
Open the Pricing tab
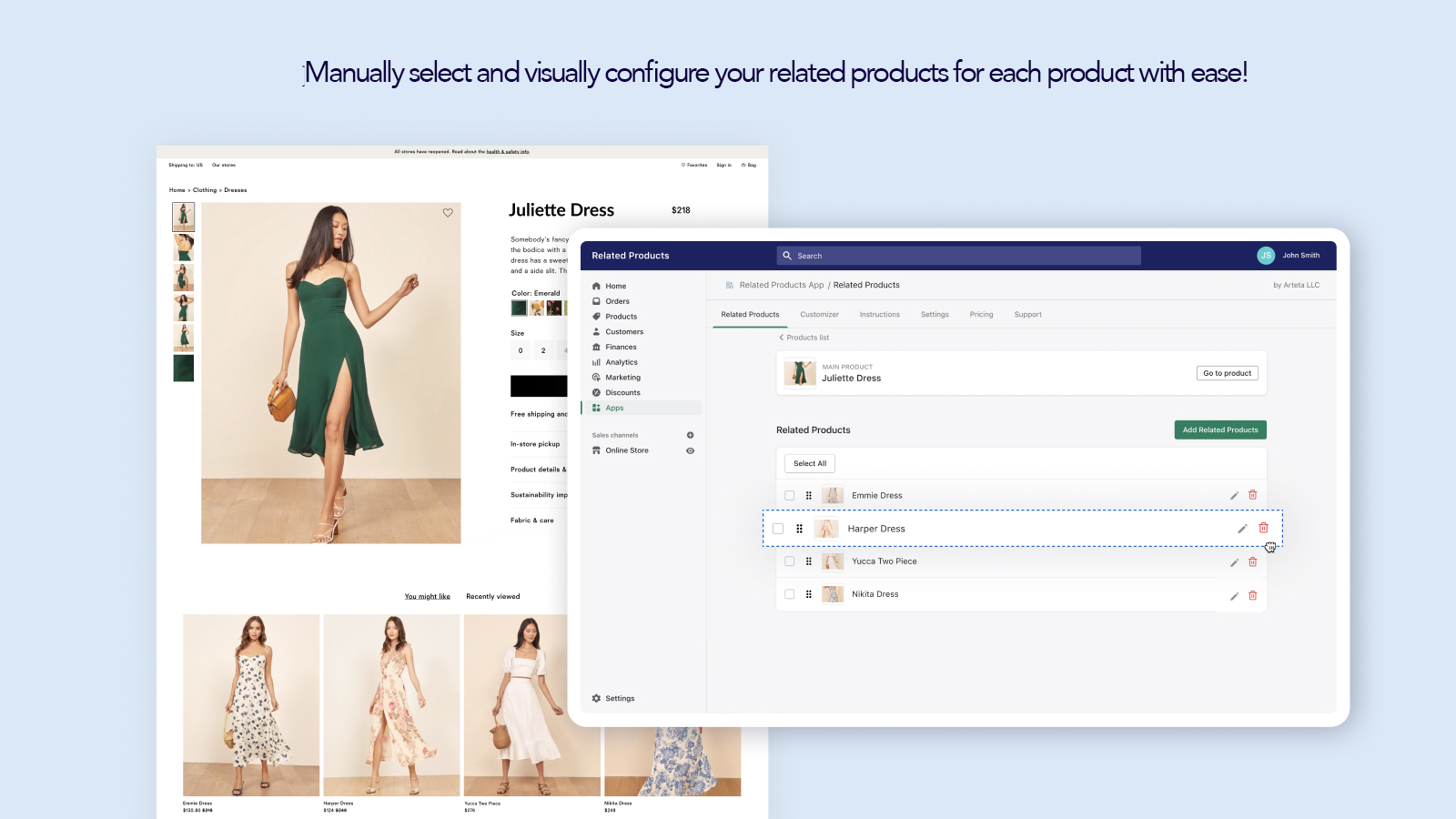(x=982, y=314)
